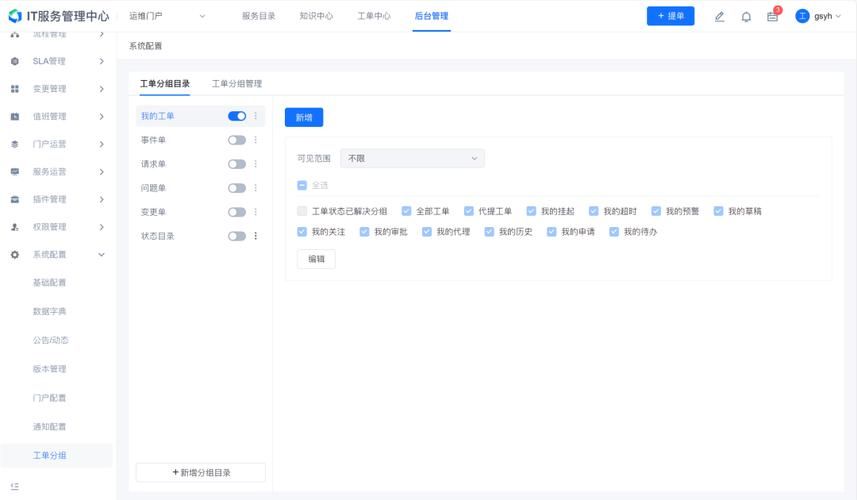This screenshot has width=857, height=500.
Task: Click the IT服务管理中心 logo icon
Action: click(x=14, y=16)
